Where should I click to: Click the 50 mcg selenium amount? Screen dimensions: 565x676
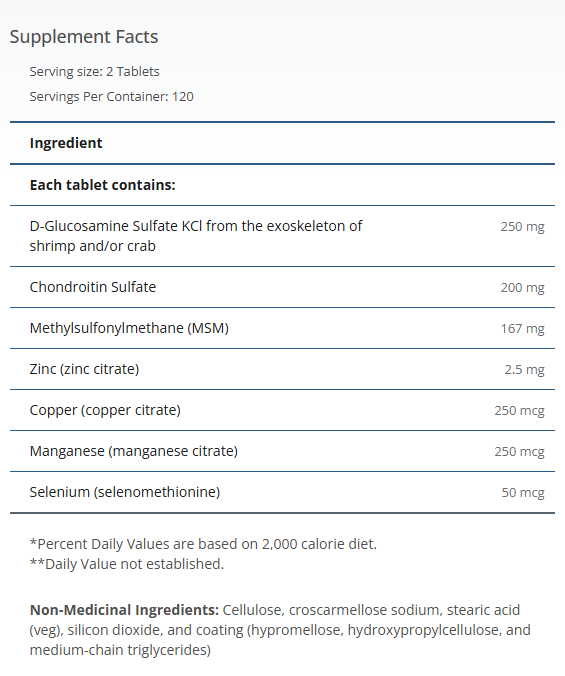[523, 492]
